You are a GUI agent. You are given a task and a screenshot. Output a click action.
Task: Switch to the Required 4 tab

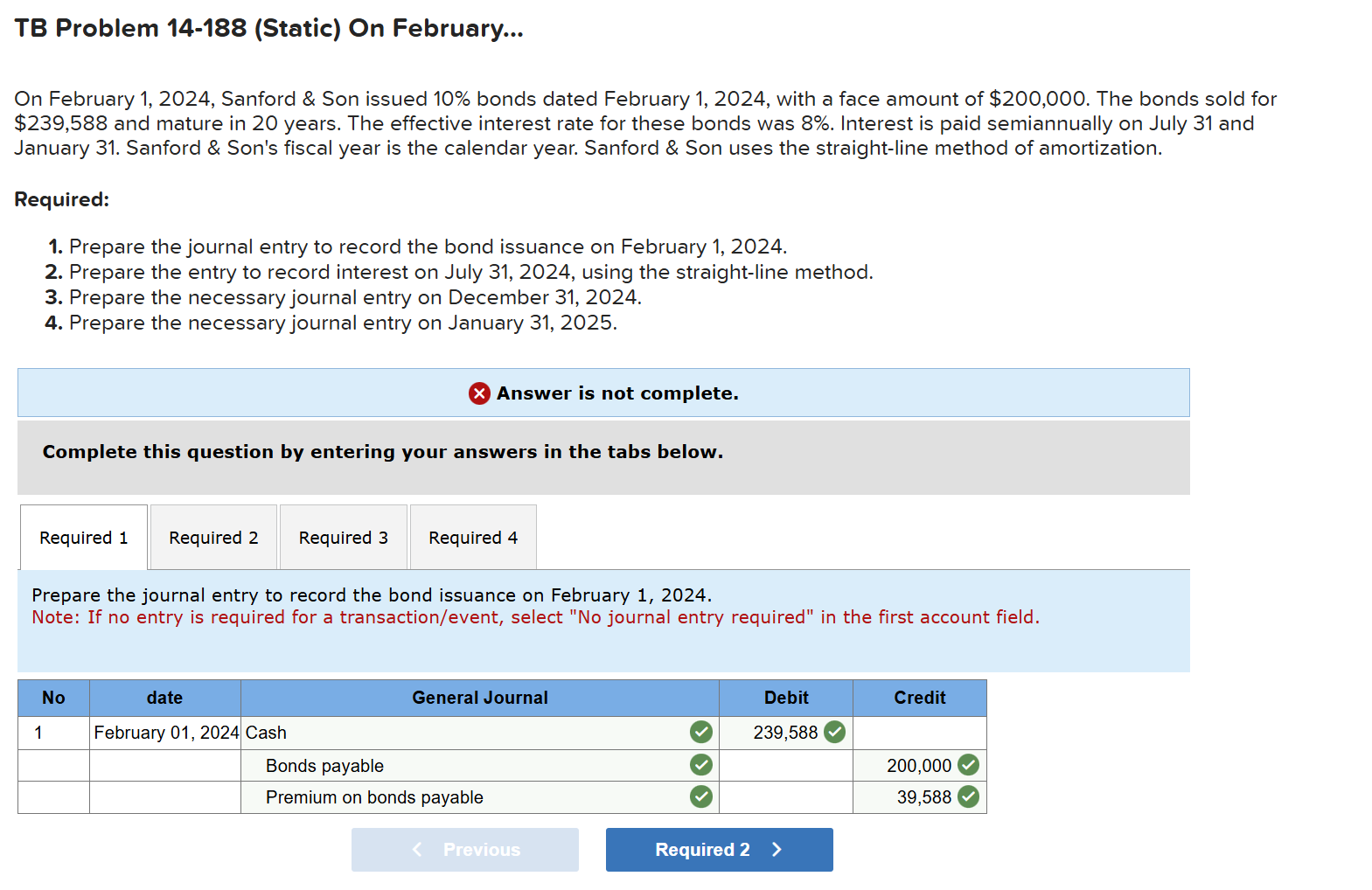coord(472,537)
